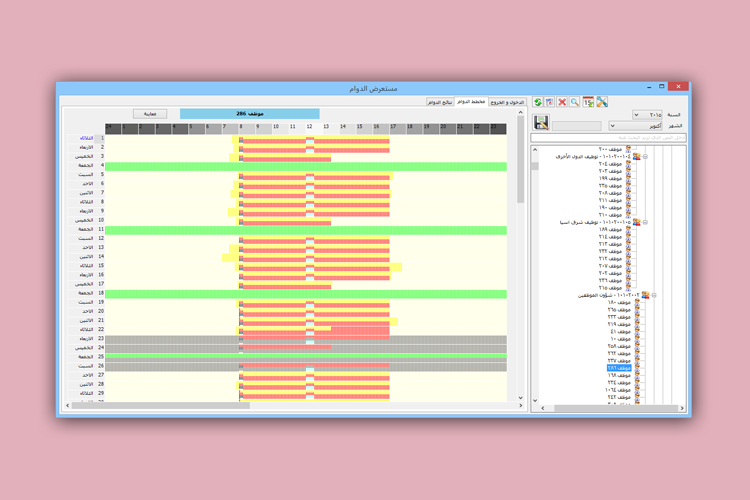The width and height of the screenshot is (750, 500).
Task: Collapse the ١٠١٠٢٠٠٢ employee affairs node
Action: pyautogui.click(x=654, y=296)
